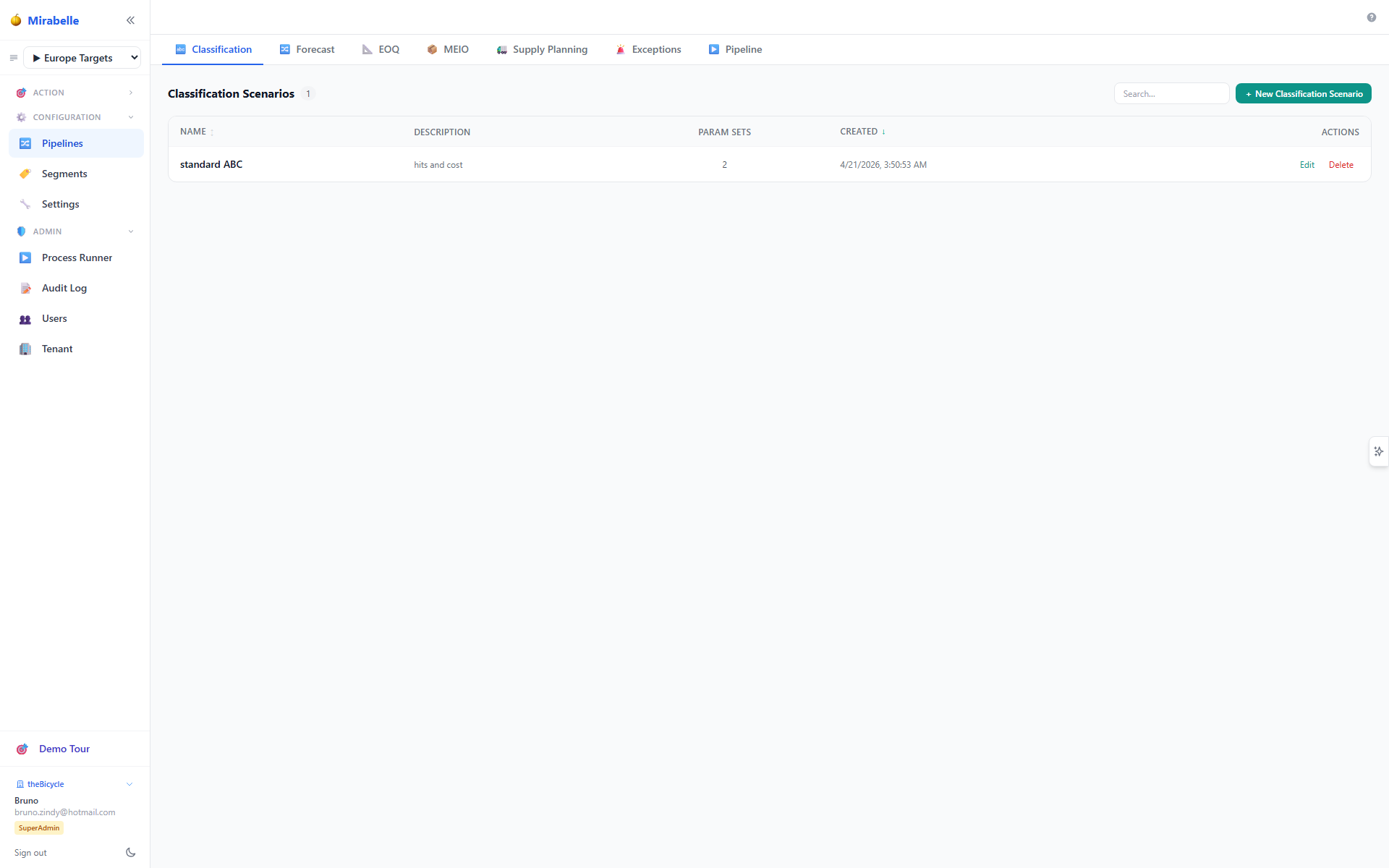
Task: Edit the standard ABC scenario
Action: [x=1307, y=165]
